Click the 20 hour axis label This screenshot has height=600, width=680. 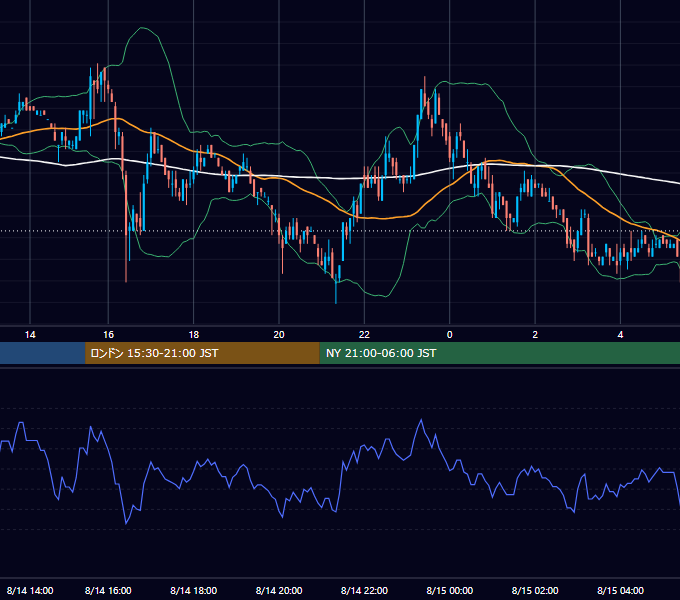[279, 335]
